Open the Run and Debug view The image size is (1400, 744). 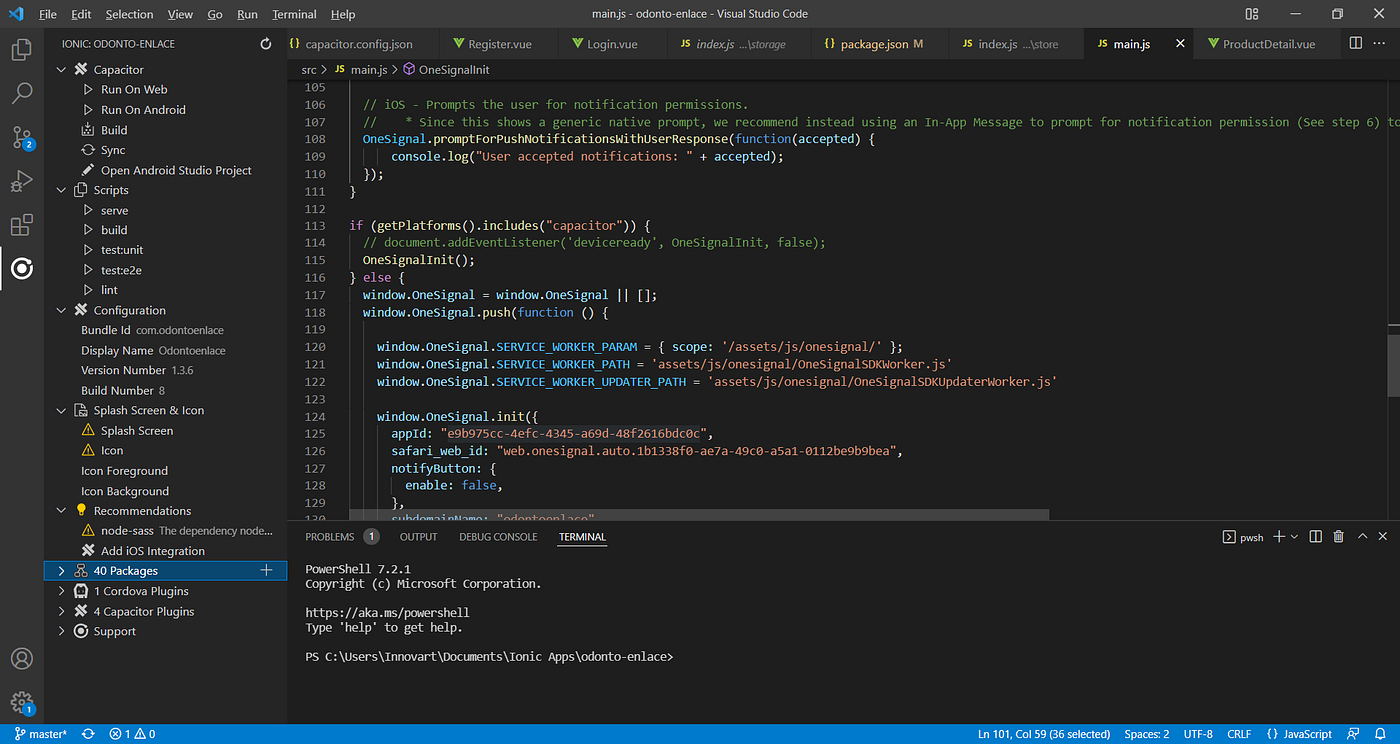coord(21,182)
